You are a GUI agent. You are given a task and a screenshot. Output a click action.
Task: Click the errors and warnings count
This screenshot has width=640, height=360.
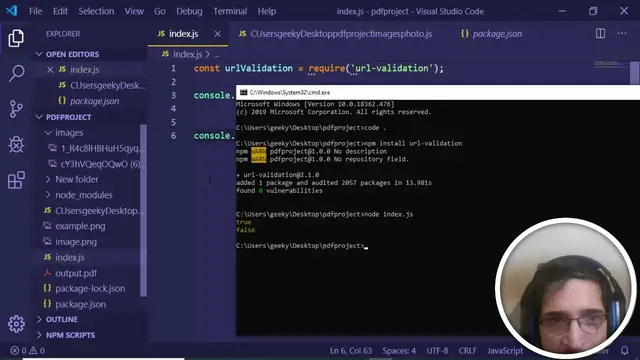click(x=28, y=350)
